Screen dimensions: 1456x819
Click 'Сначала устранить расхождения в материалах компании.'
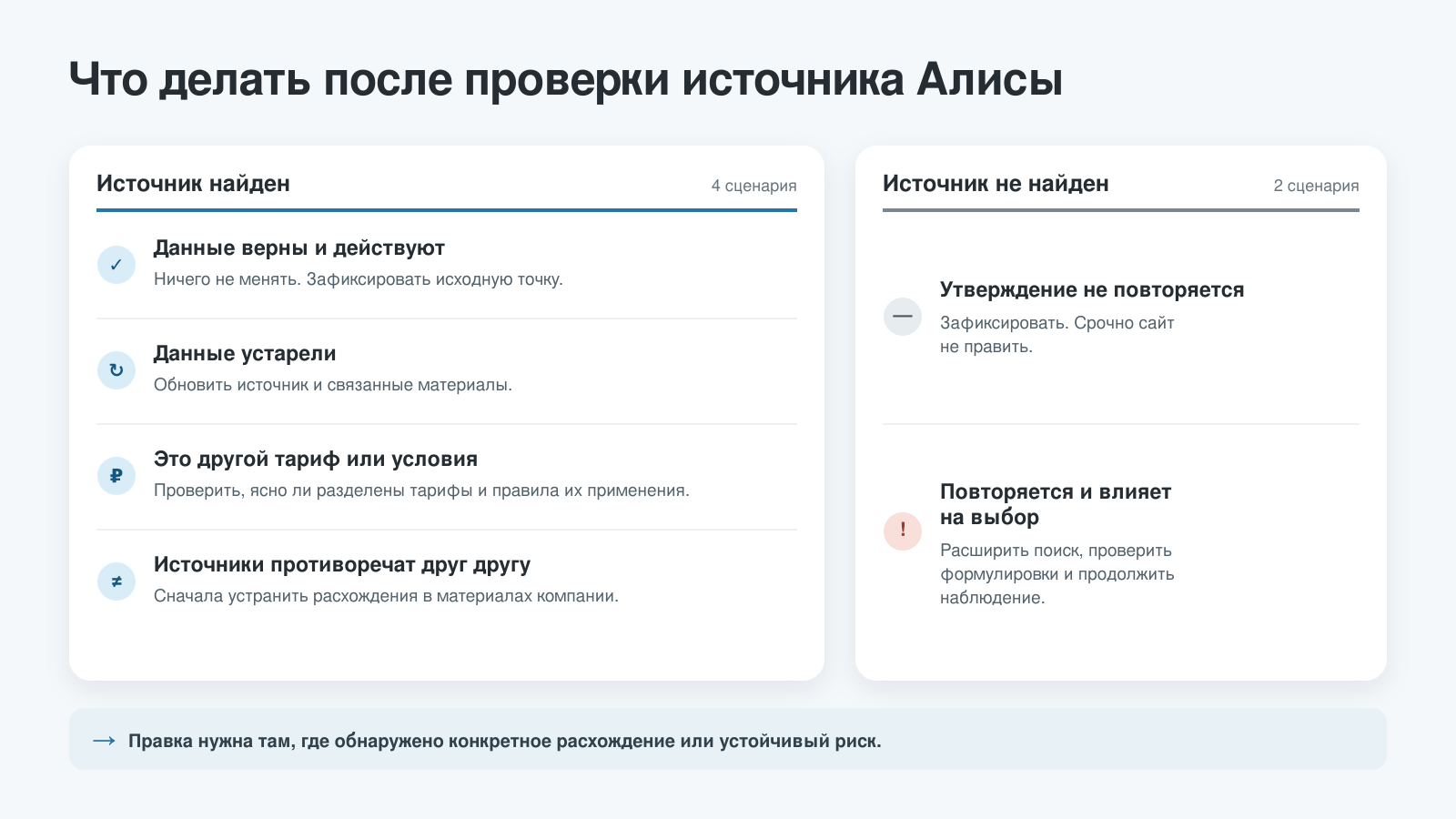pos(386,596)
